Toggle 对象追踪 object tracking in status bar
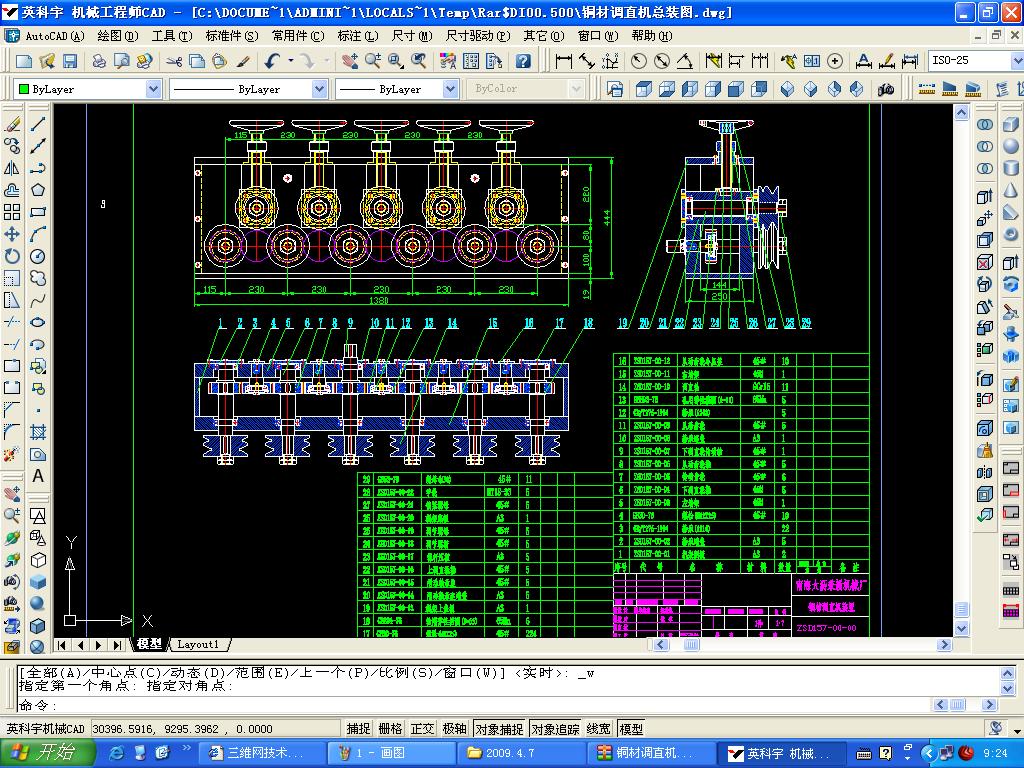This screenshot has height=768, width=1024. pos(555,729)
